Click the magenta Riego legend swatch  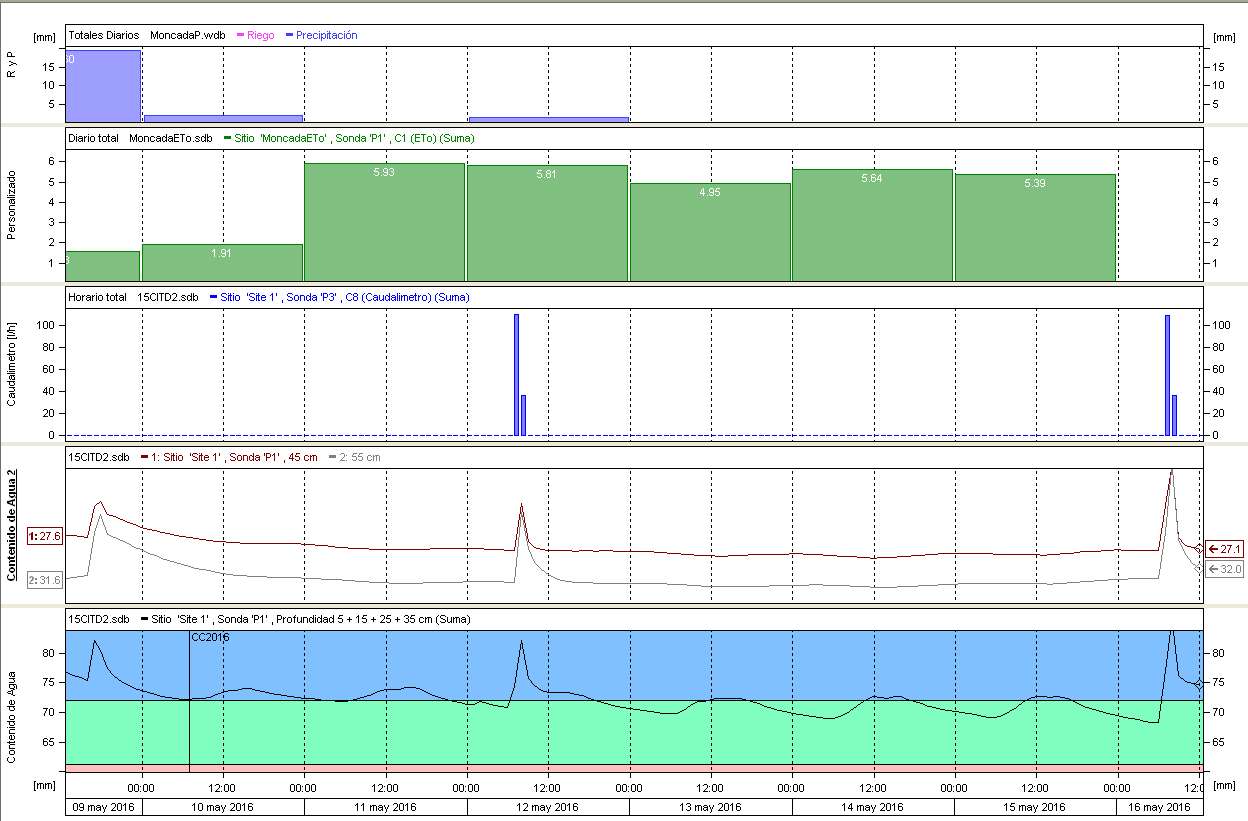(x=241, y=35)
